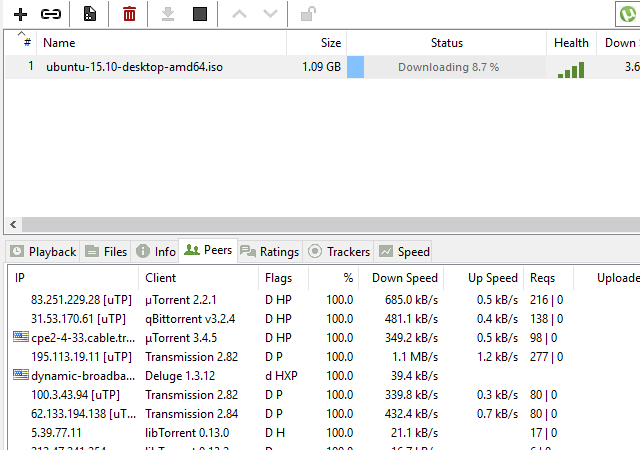The height and width of the screenshot is (450, 640).
Task: Select peer dynamic-broadba...
Action: point(83,376)
